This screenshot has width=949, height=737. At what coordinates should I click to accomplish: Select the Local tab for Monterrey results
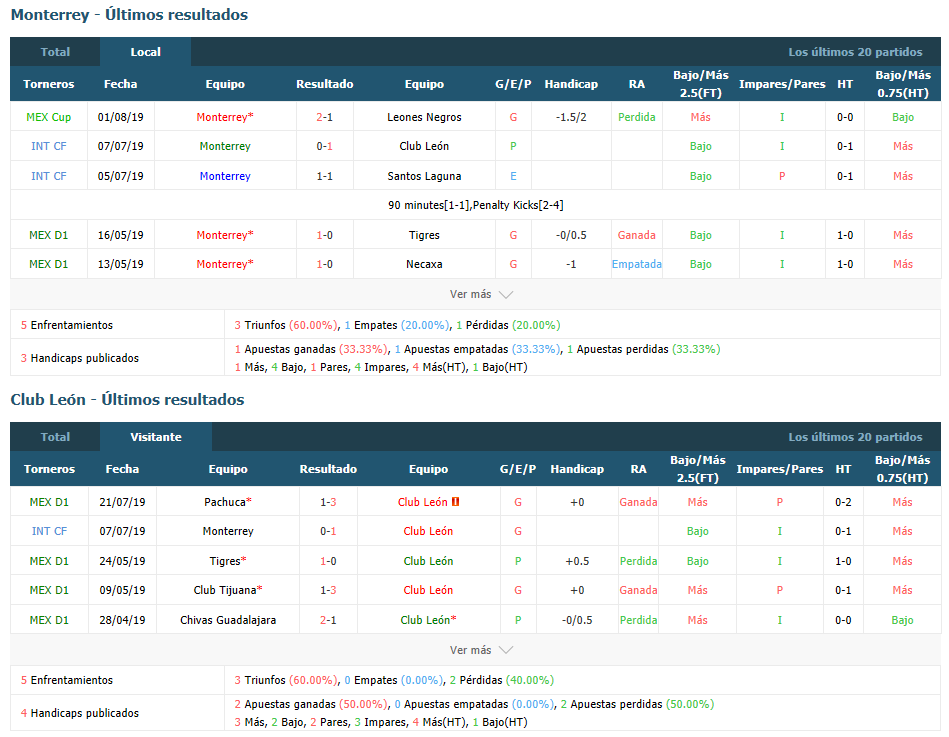(x=145, y=52)
